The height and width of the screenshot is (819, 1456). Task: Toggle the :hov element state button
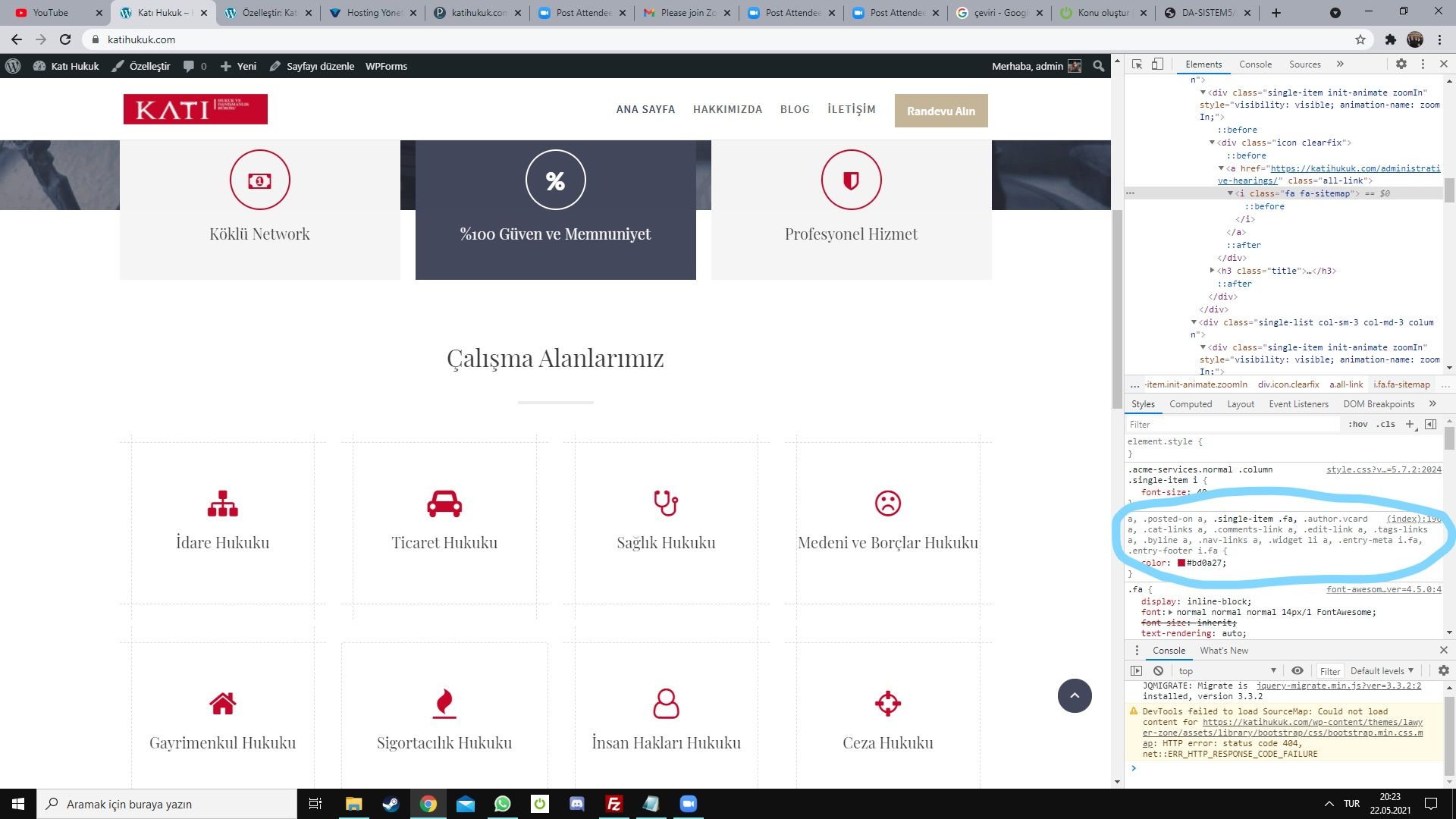point(1357,425)
